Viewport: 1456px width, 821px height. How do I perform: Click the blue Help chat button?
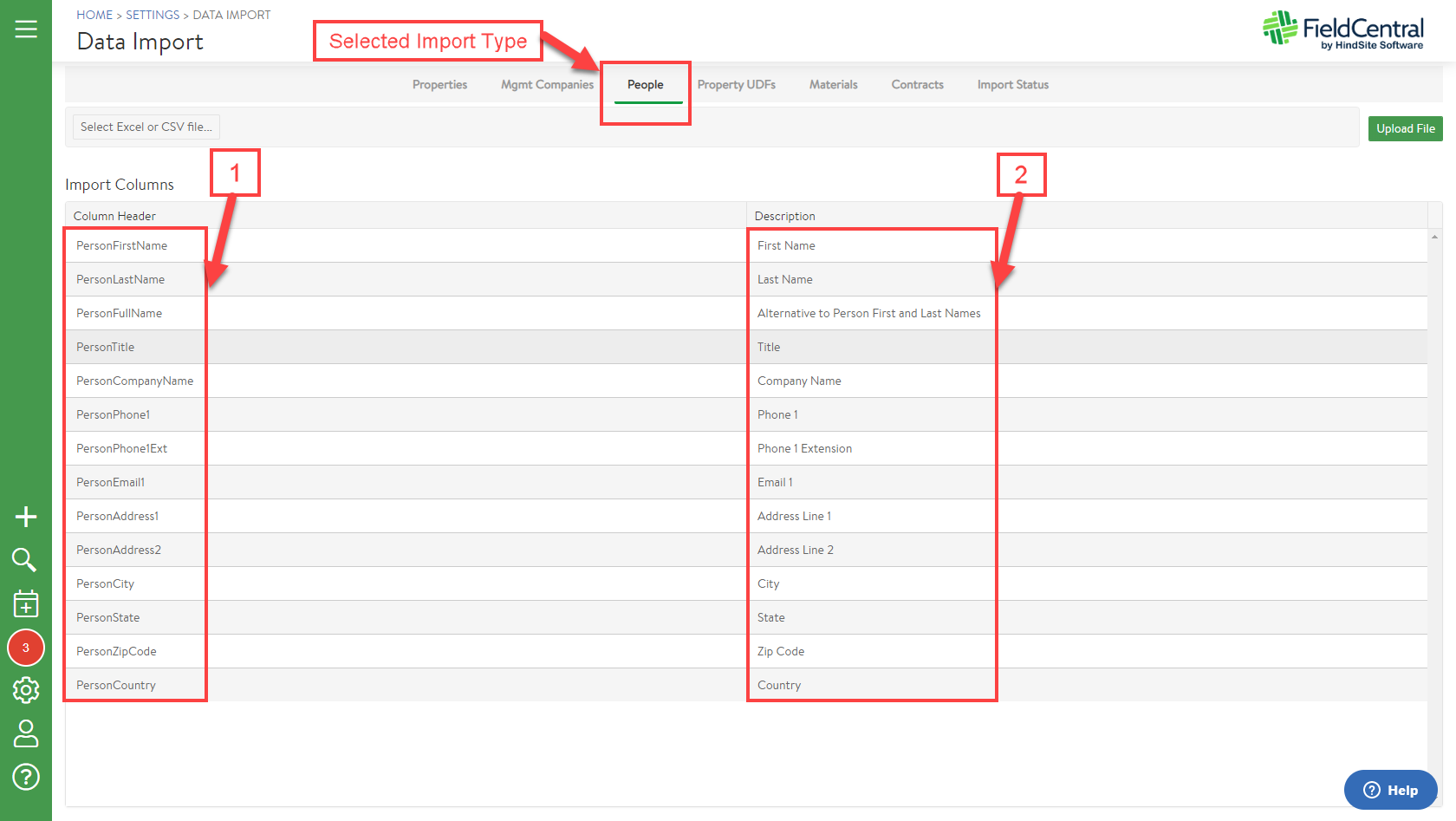(1390, 790)
